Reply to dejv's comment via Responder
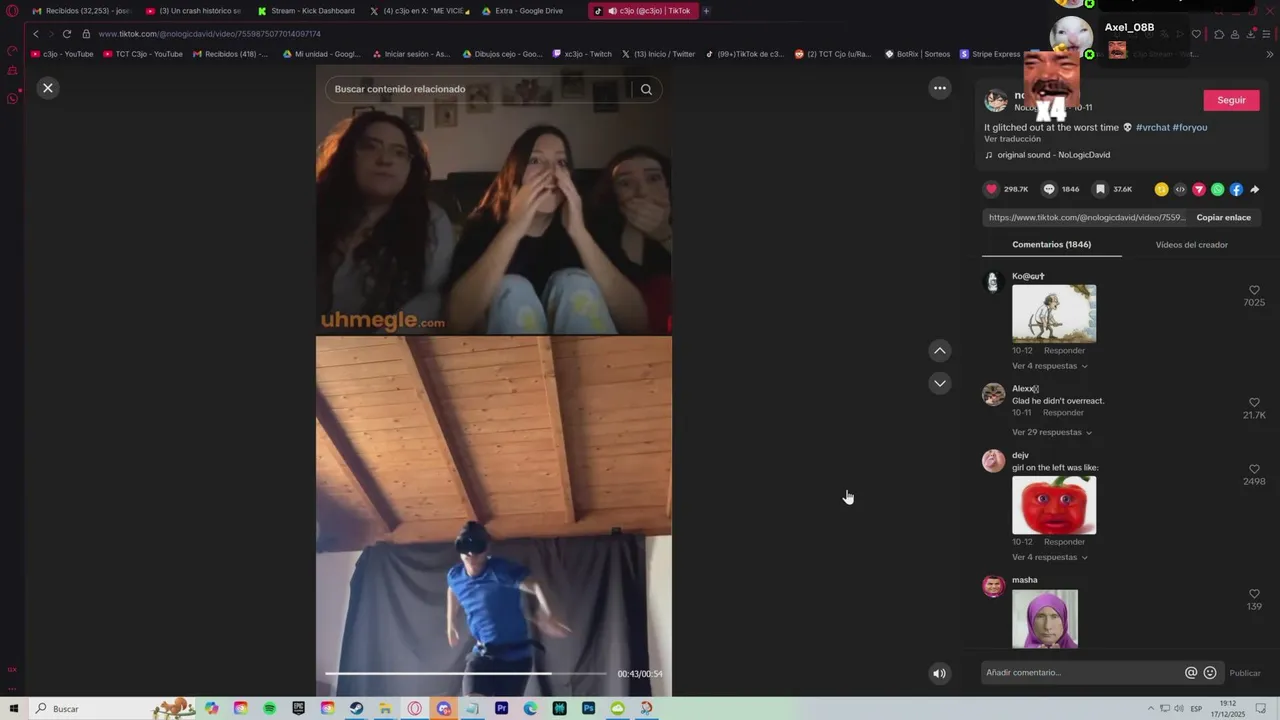This screenshot has height=720, width=1280. pos(1064,542)
